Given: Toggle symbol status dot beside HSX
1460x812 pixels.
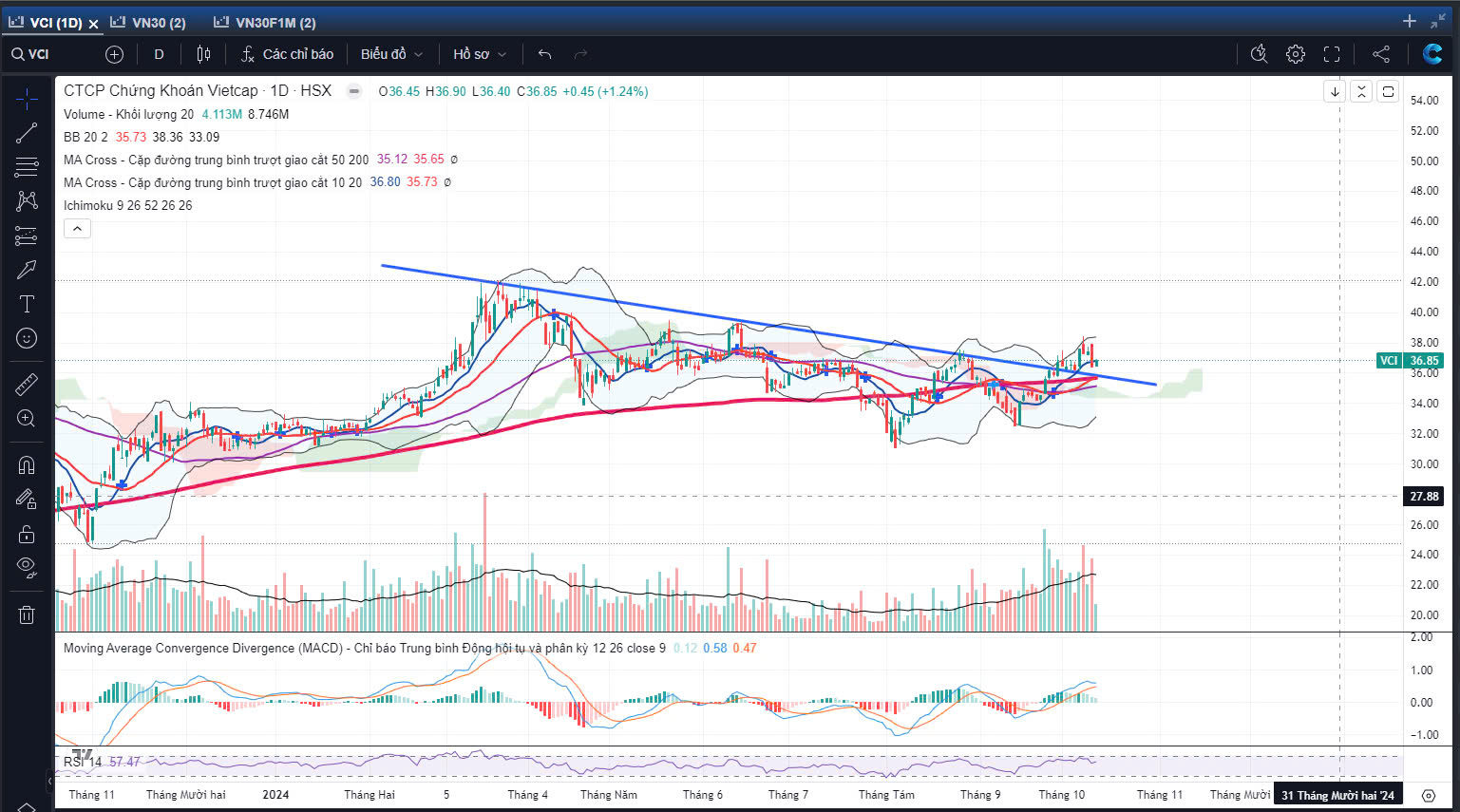Looking at the screenshot, I should [x=353, y=91].
